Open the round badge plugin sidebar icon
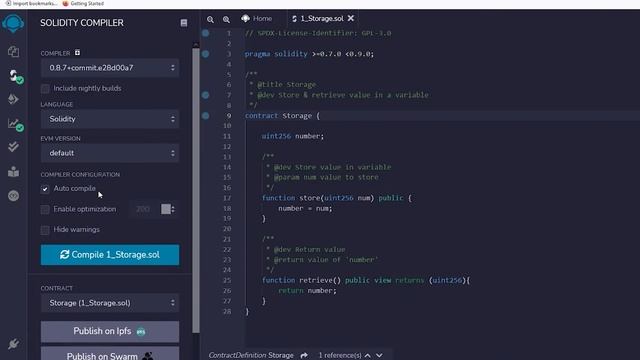Viewport: 640px width, 360px height. tap(13, 196)
